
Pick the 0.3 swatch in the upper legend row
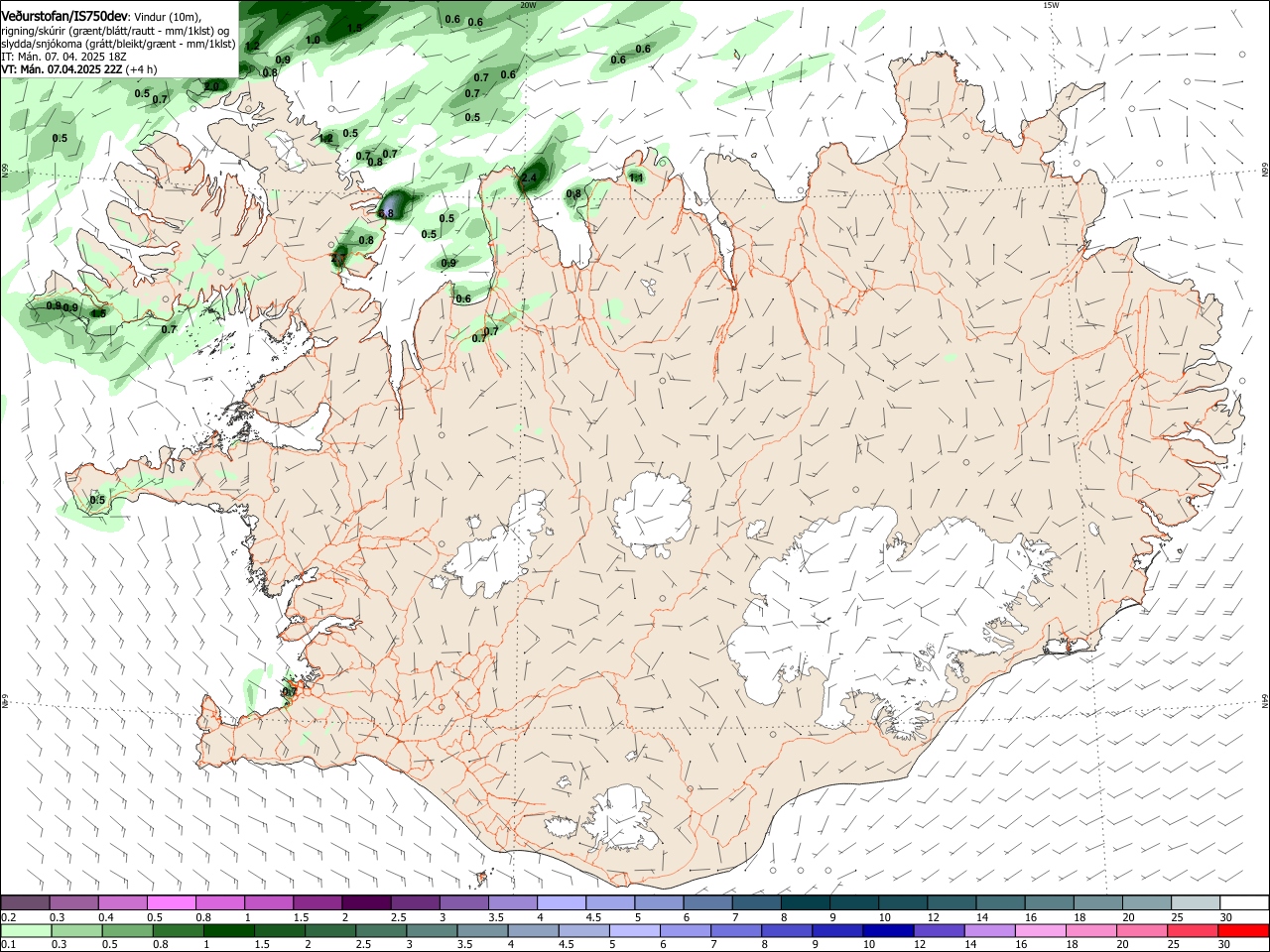(74, 903)
